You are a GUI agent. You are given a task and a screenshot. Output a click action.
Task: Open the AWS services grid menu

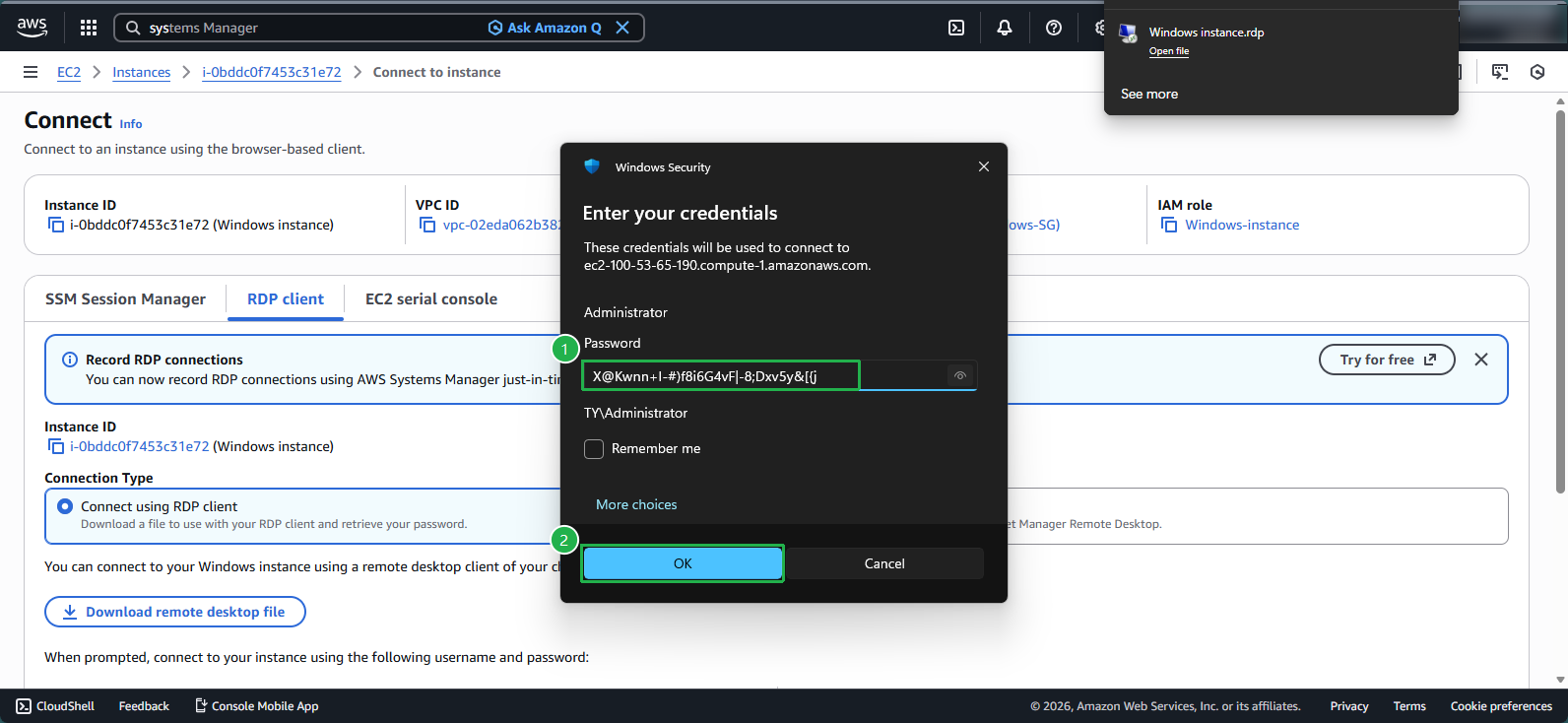tap(89, 28)
